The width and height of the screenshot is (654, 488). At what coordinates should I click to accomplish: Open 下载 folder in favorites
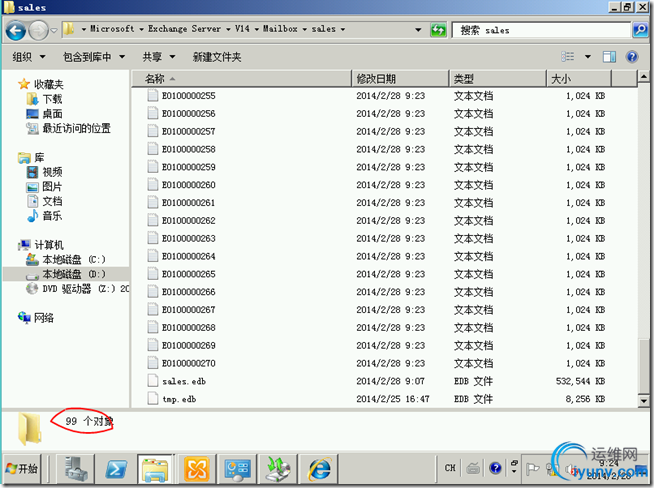click(x=52, y=99)
